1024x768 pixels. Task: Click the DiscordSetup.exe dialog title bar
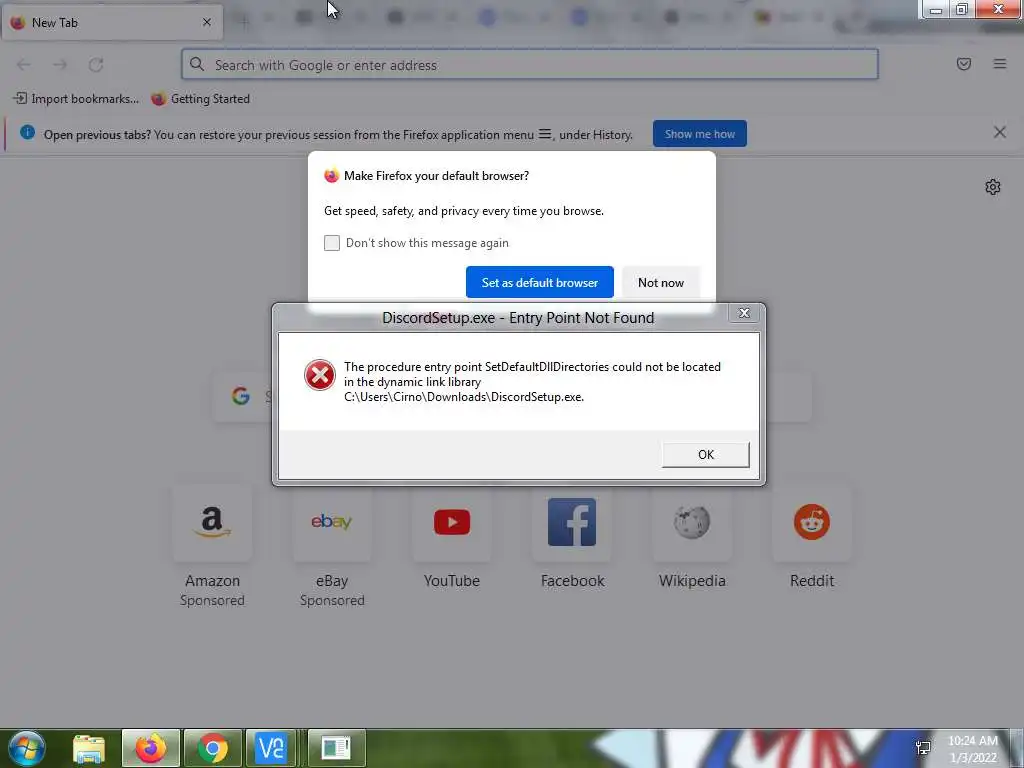click(518, 318)
